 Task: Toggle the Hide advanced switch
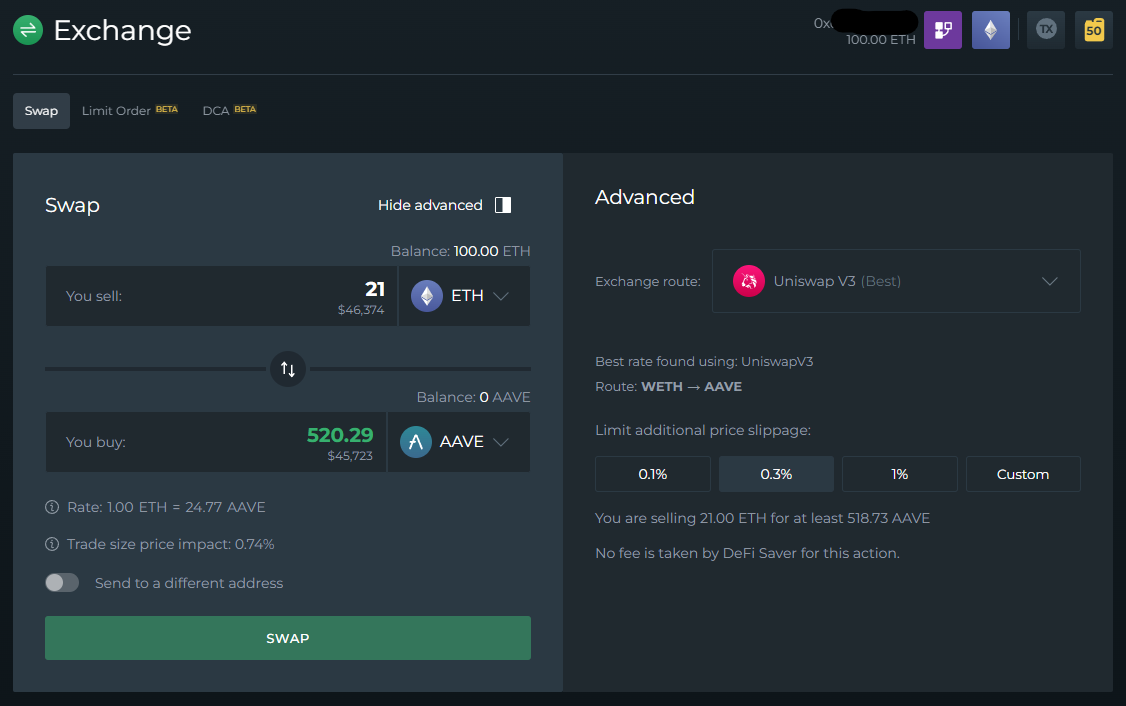click(x=503, y=204)
